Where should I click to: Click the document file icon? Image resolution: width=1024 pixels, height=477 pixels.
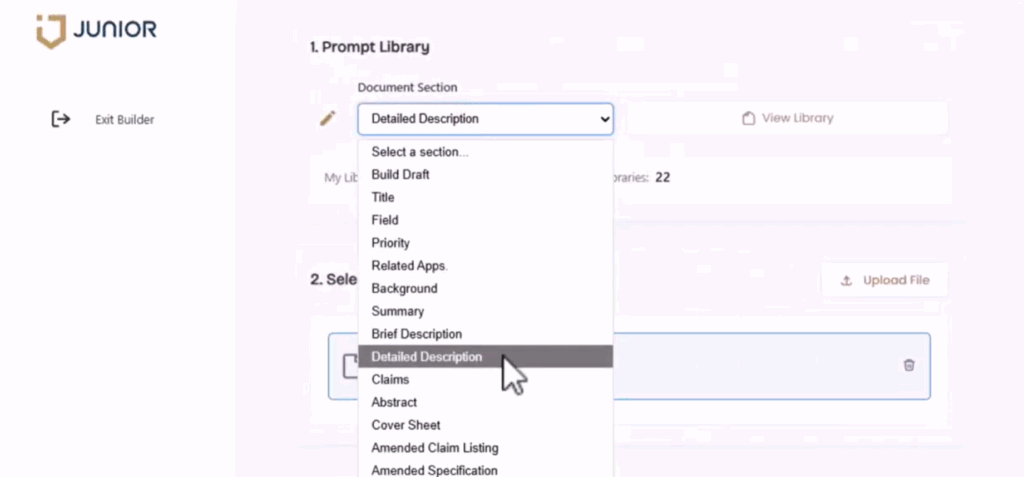349,367
